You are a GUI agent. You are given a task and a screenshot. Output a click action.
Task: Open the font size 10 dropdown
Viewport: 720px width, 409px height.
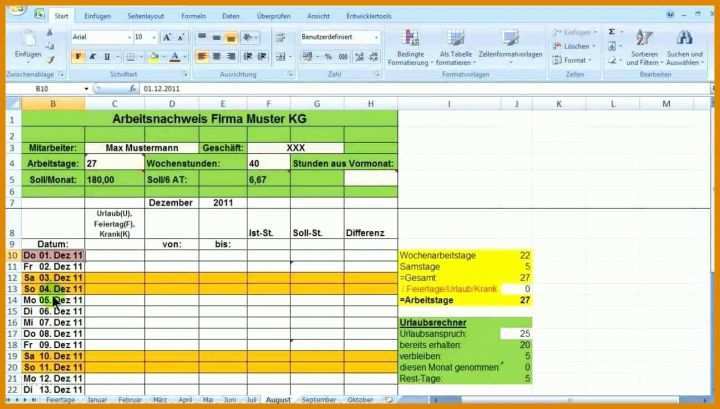[154, 37]
